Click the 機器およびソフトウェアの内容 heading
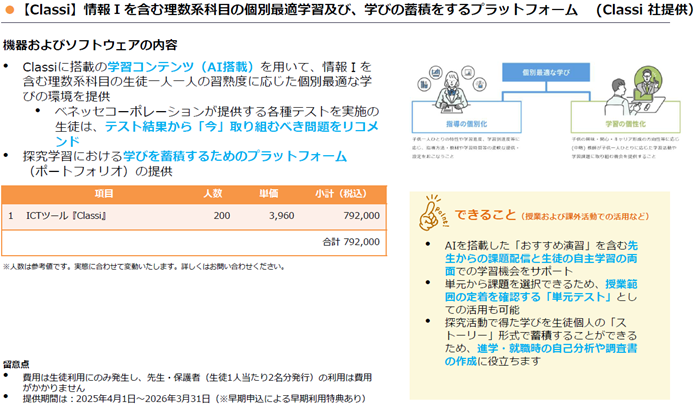Viewport: 698px width, 412px height. pyautogui.click(x=90, y=45)
